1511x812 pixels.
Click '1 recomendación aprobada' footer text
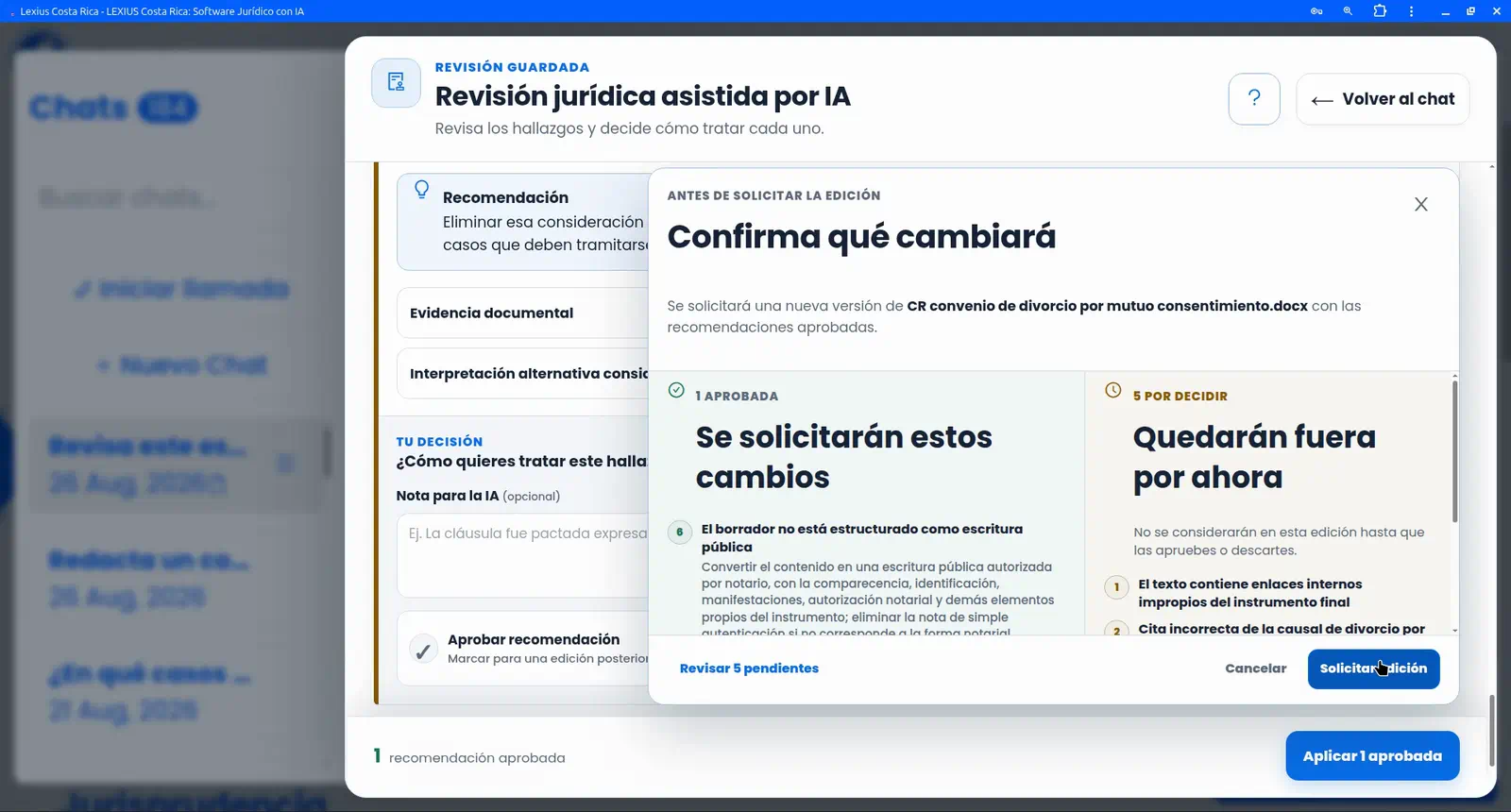pos(469,757)
